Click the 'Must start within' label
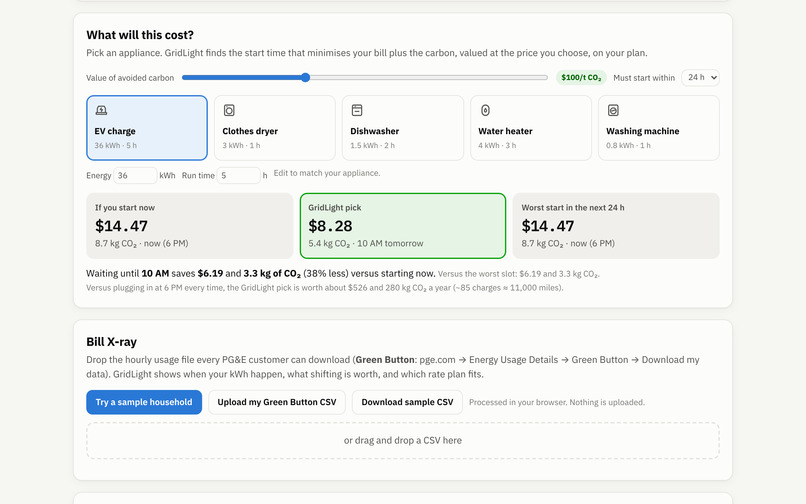806x504 pixels. 644,78
